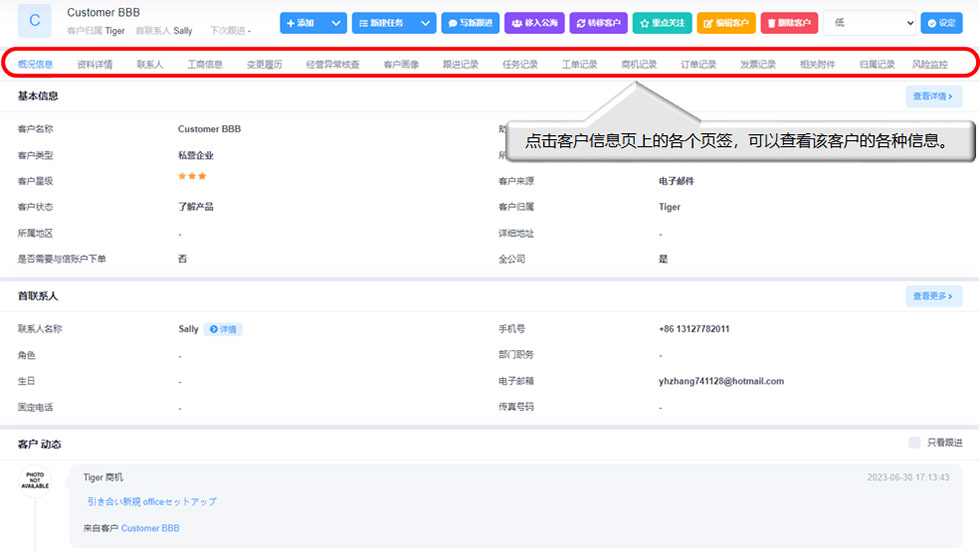Click the red 删除客户 button
This screenshot has width=980, height=553.
click(789, 23)
